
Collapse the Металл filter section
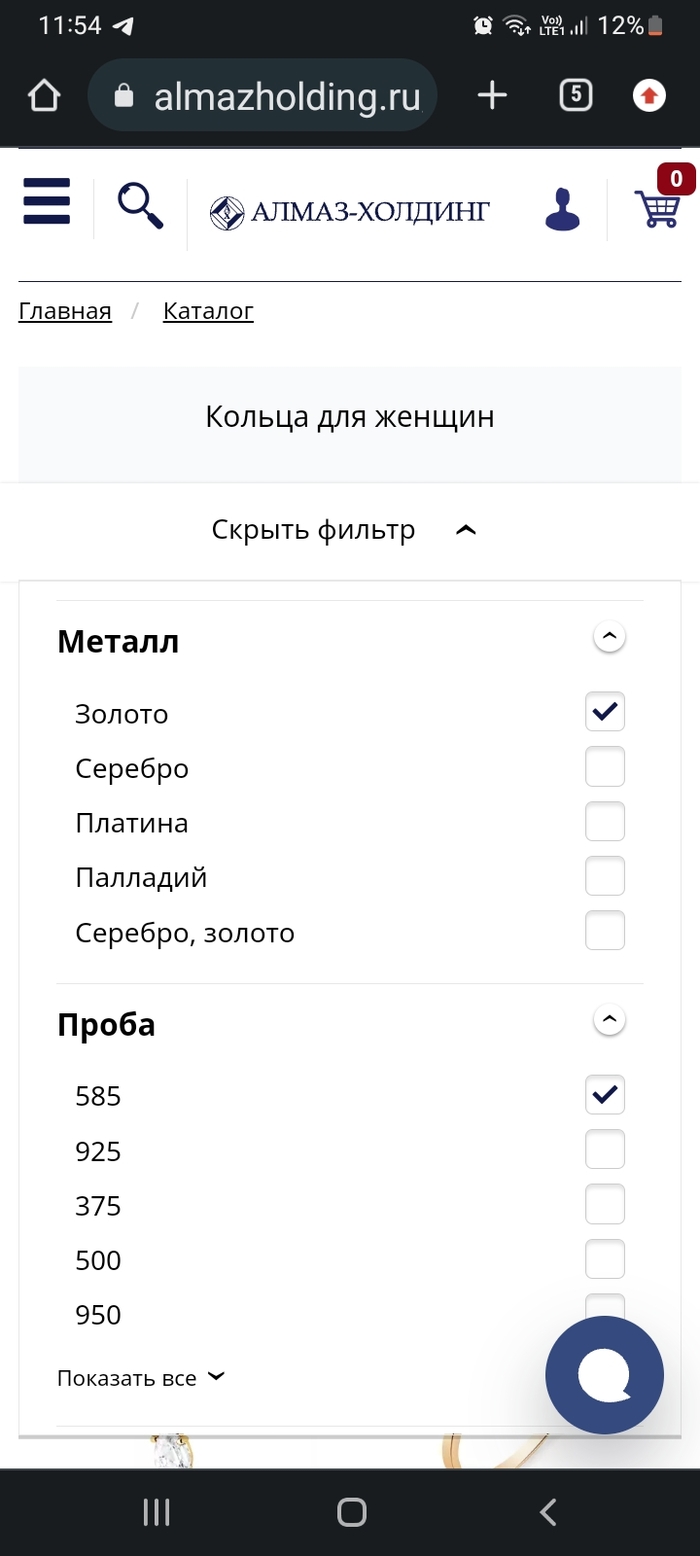[609, 636]
